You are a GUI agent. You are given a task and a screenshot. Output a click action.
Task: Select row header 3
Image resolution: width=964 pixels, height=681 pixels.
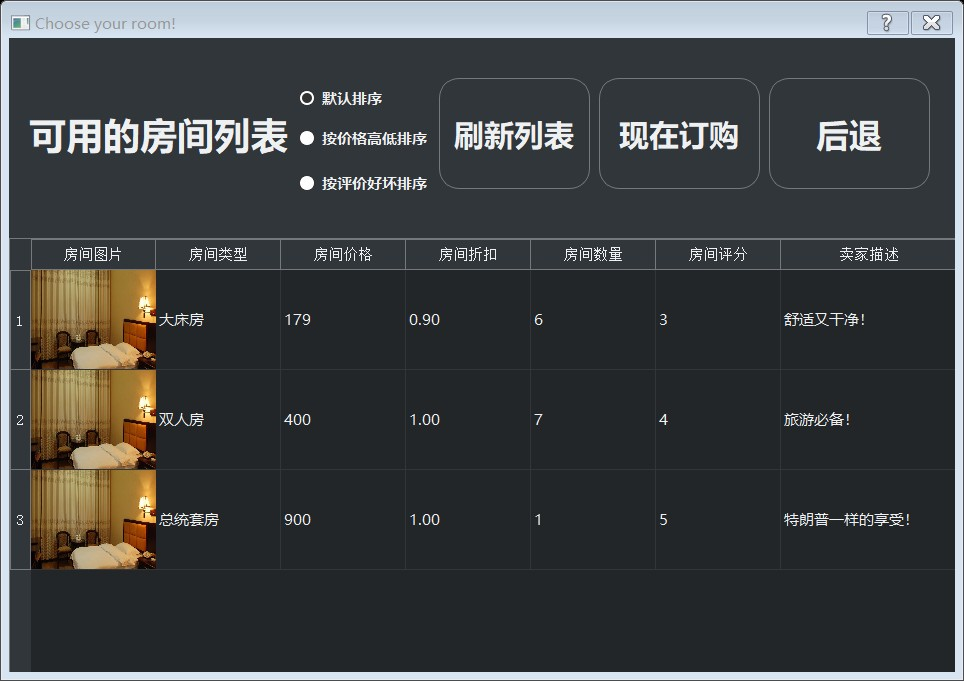pyautogui.click(x=20, y=520)
